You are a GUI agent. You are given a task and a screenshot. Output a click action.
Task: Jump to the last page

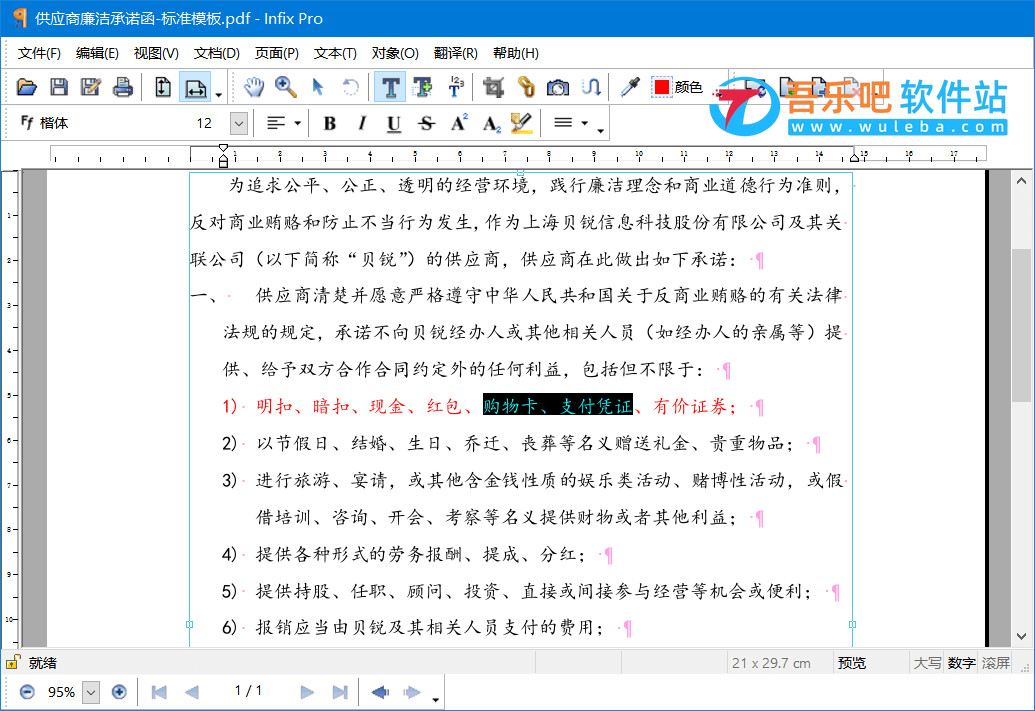(x=340, y=692)
